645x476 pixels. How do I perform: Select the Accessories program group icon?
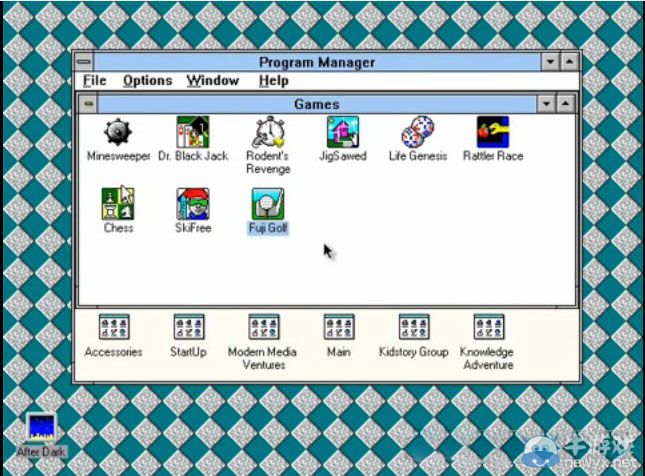point(114,327)
